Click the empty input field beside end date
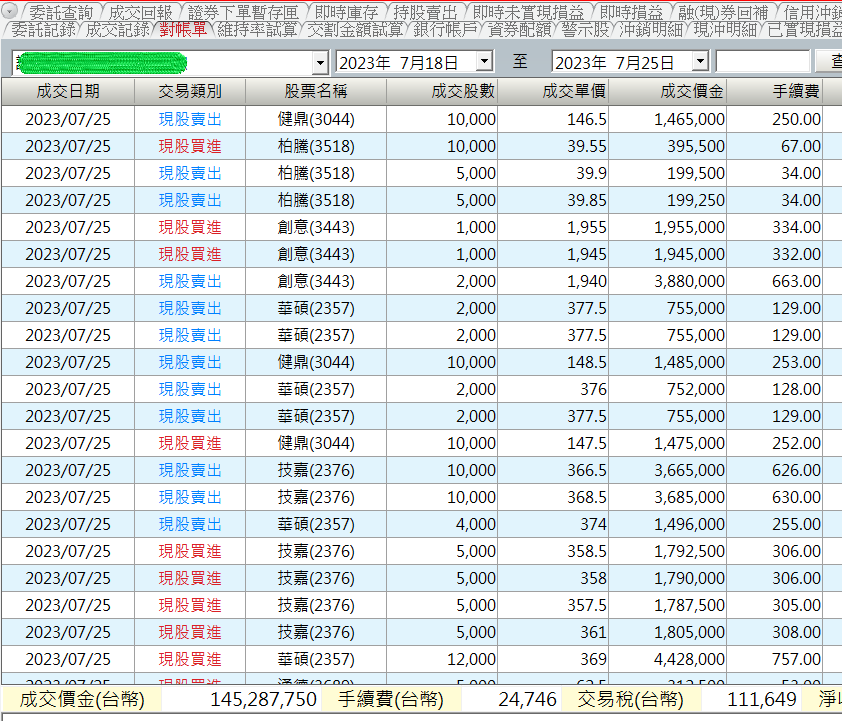This screenshot has width=842, height=721. pyautogui.click(x=762, y=62)
